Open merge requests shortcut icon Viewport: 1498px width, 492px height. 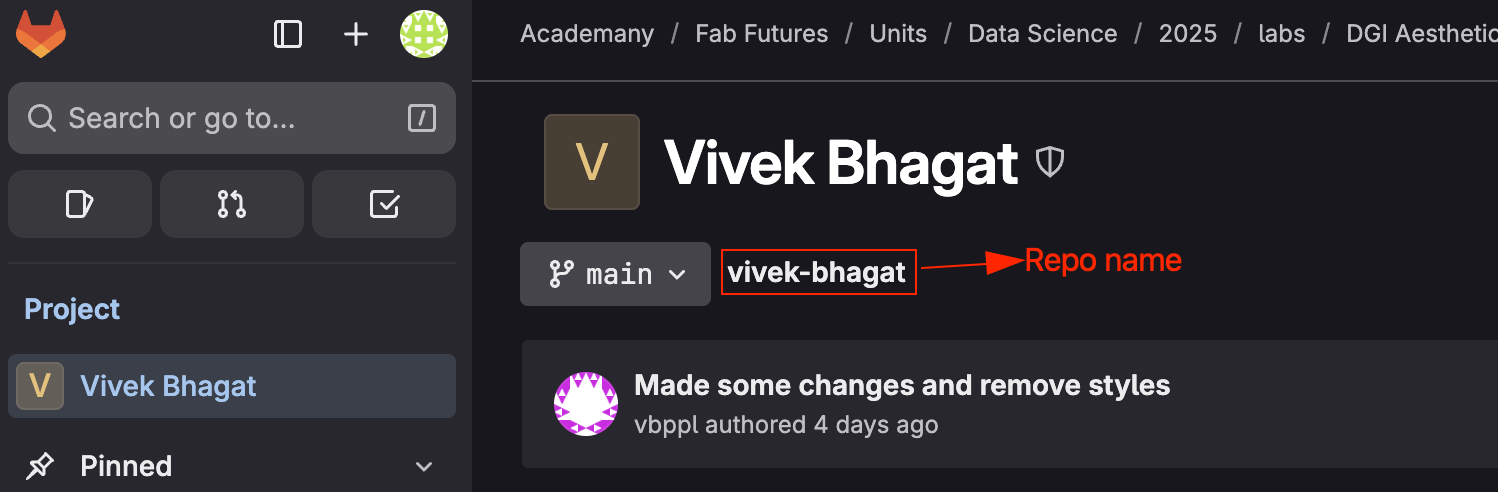point(232,204)
